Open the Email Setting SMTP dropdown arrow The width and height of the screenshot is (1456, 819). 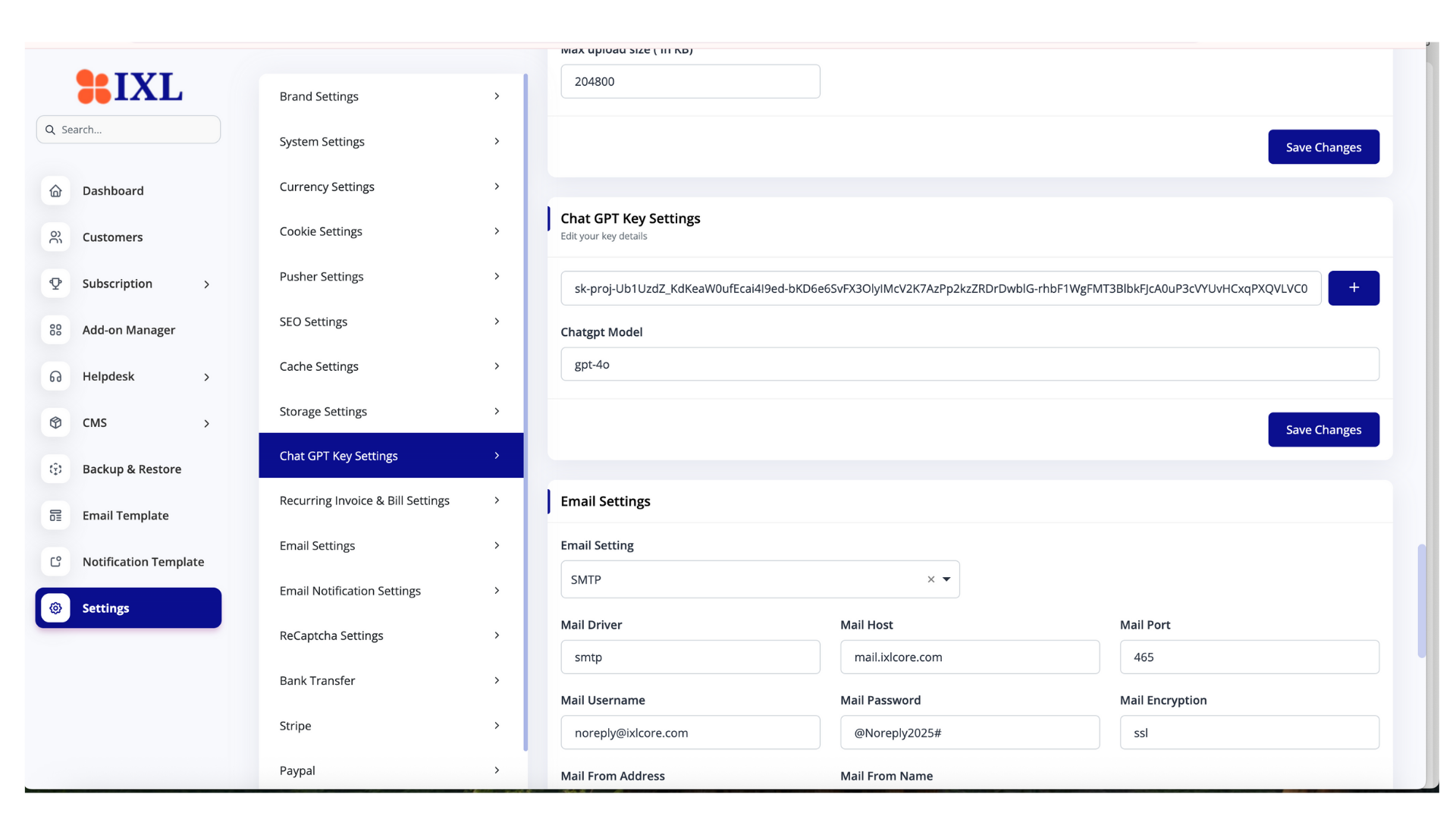pos(946,579)
